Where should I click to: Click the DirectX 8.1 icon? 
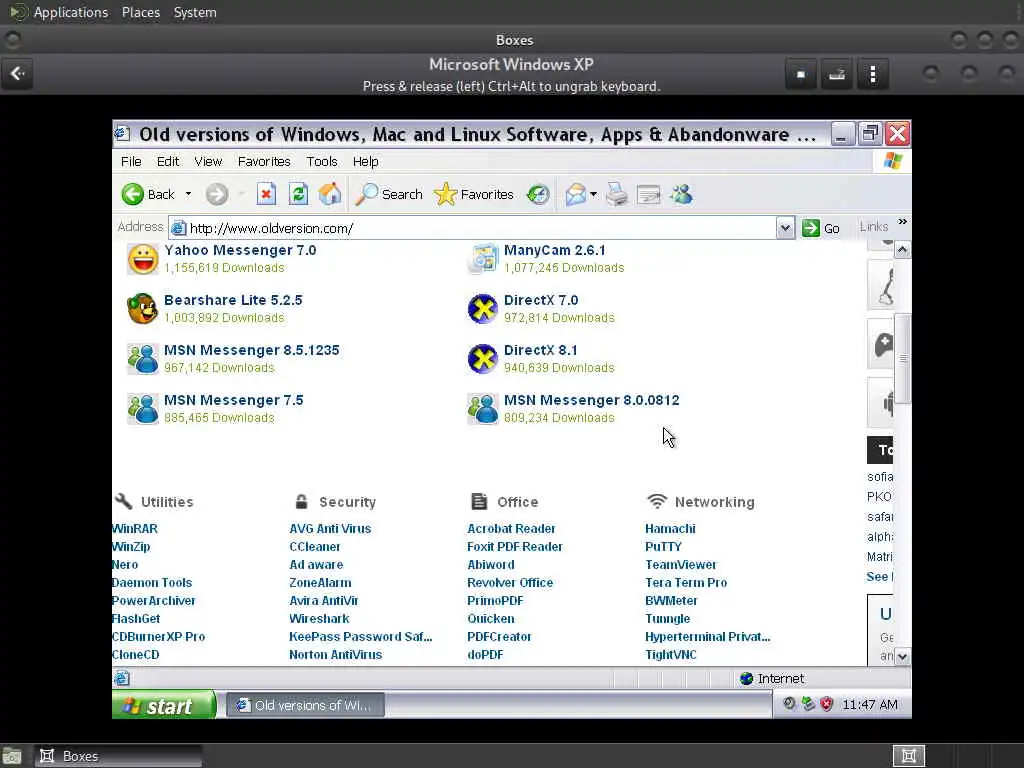[483, 359]
